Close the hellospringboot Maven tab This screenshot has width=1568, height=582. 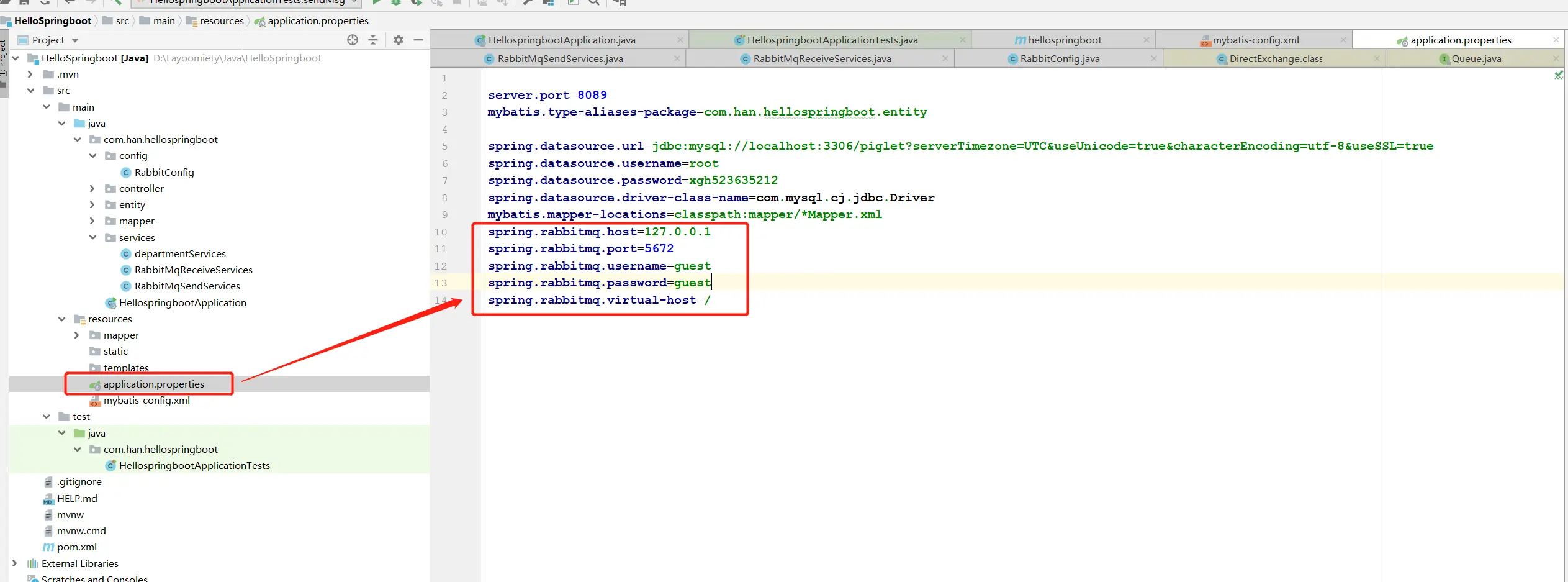pyautogui.click(x=1146, y=40)
